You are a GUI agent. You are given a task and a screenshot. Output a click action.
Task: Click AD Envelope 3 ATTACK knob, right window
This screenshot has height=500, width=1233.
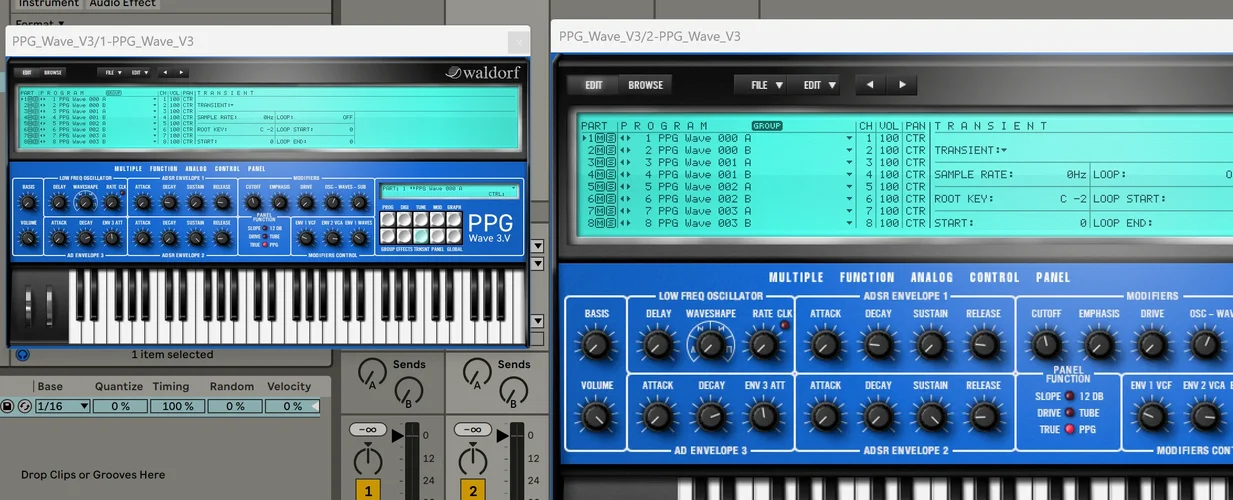[657, 417]
